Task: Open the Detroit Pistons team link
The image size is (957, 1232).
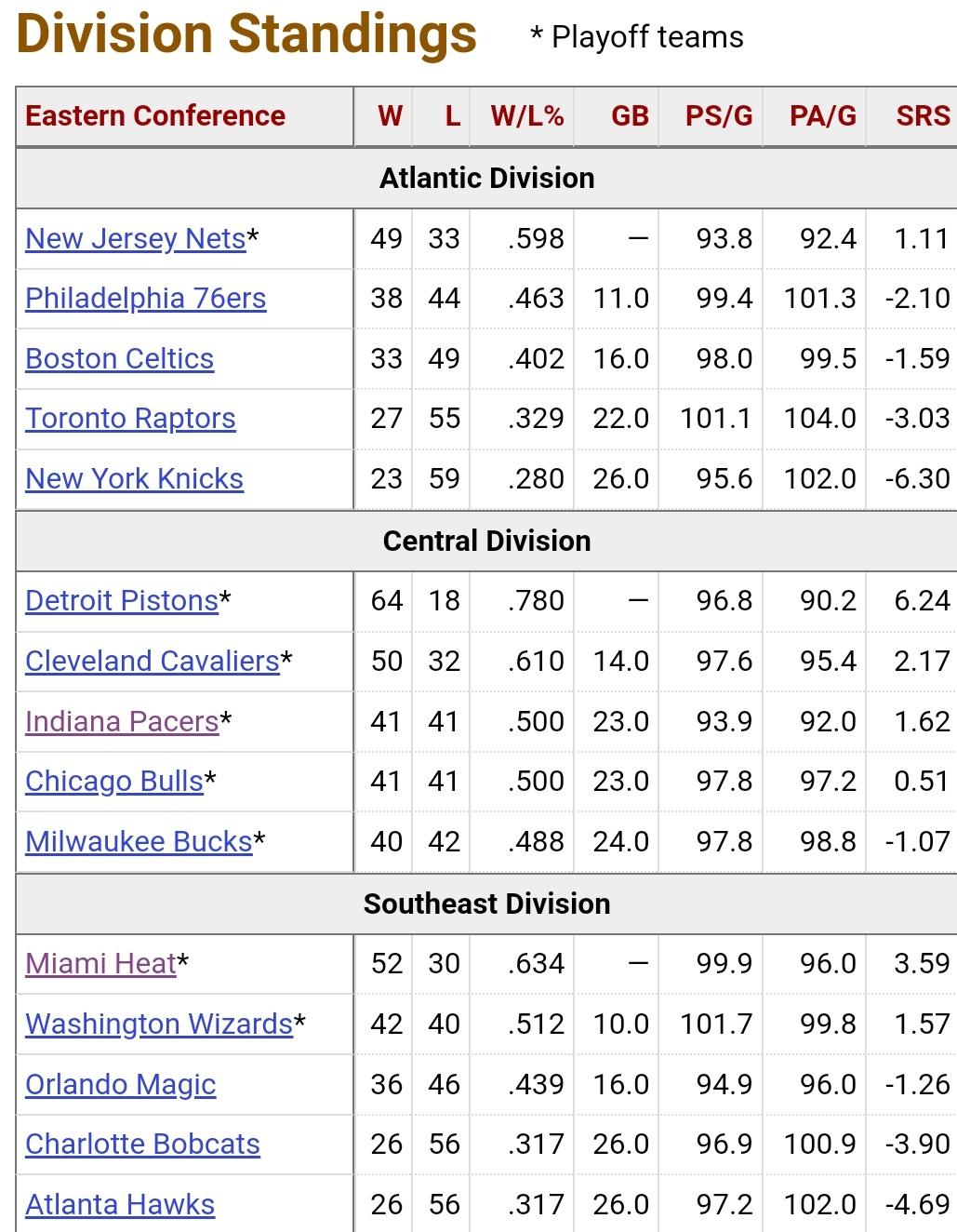Action: (x=122, y=600)
